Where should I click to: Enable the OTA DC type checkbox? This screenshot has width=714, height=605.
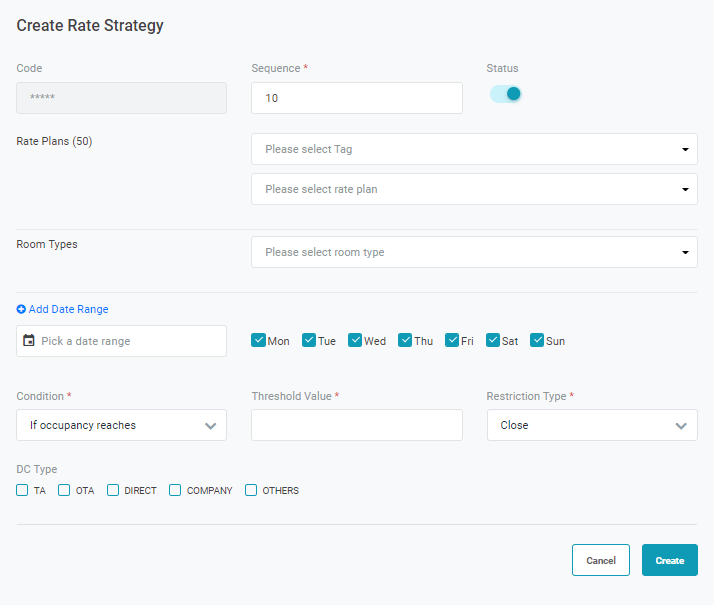tap(65, 490)
